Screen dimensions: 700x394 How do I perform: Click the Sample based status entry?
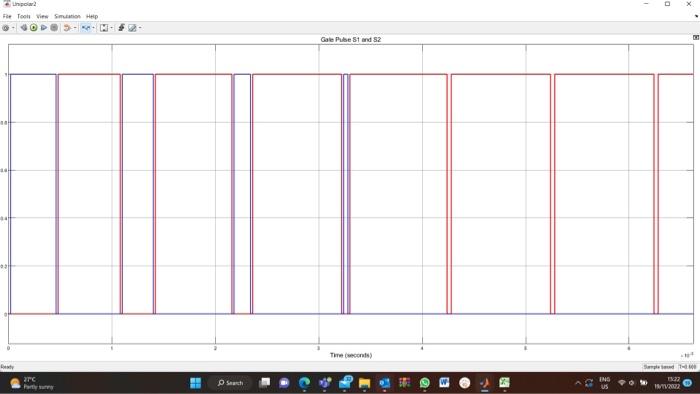coord(658,367)
